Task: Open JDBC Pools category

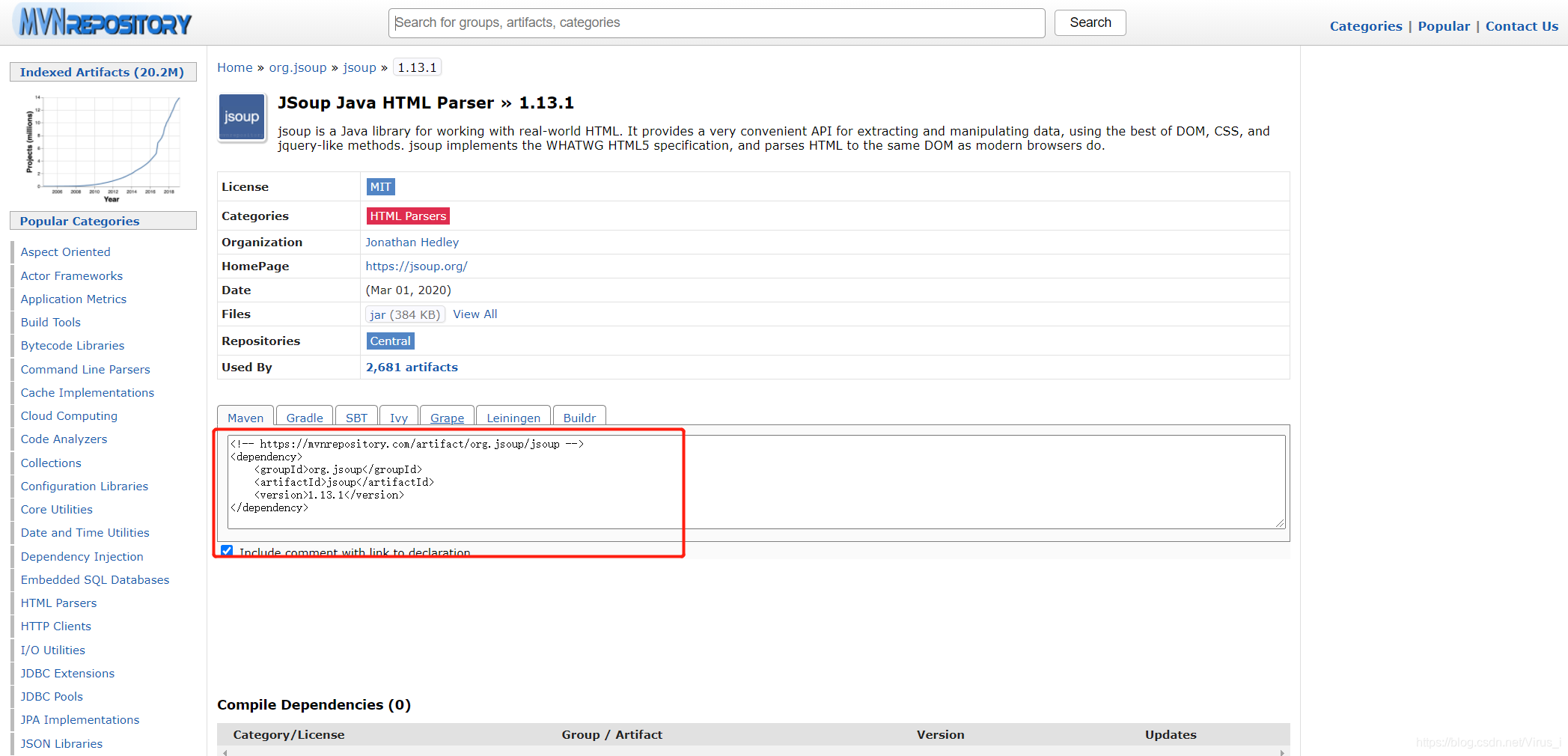Action: [x=52, y=697]
